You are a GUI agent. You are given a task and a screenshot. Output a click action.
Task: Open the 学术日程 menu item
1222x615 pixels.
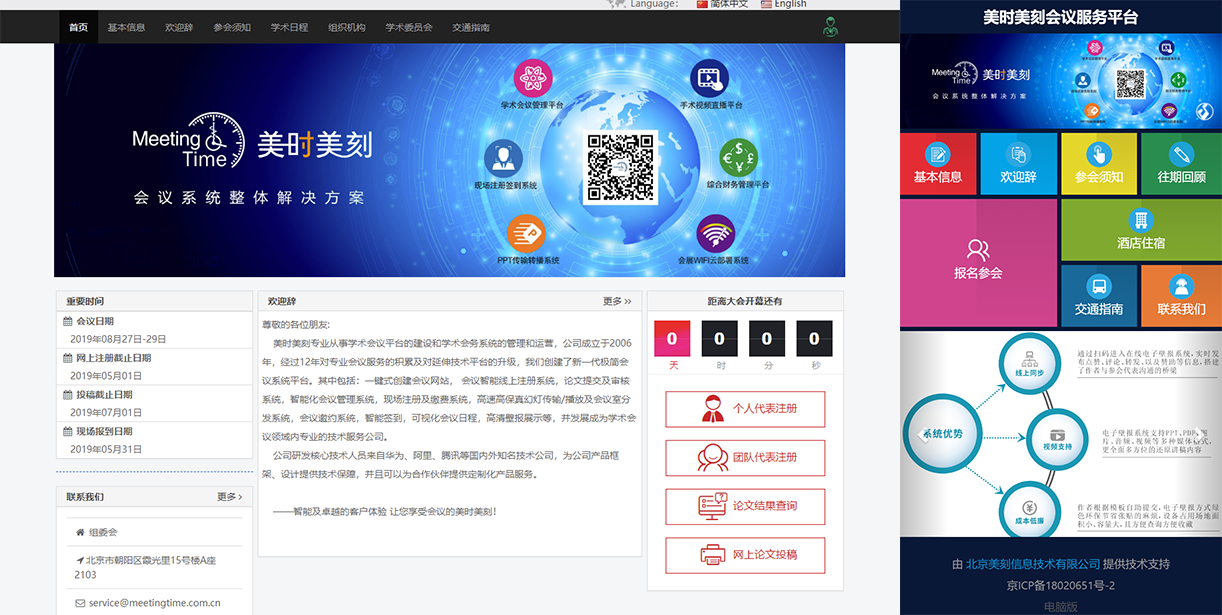click(x=289, y=28)
